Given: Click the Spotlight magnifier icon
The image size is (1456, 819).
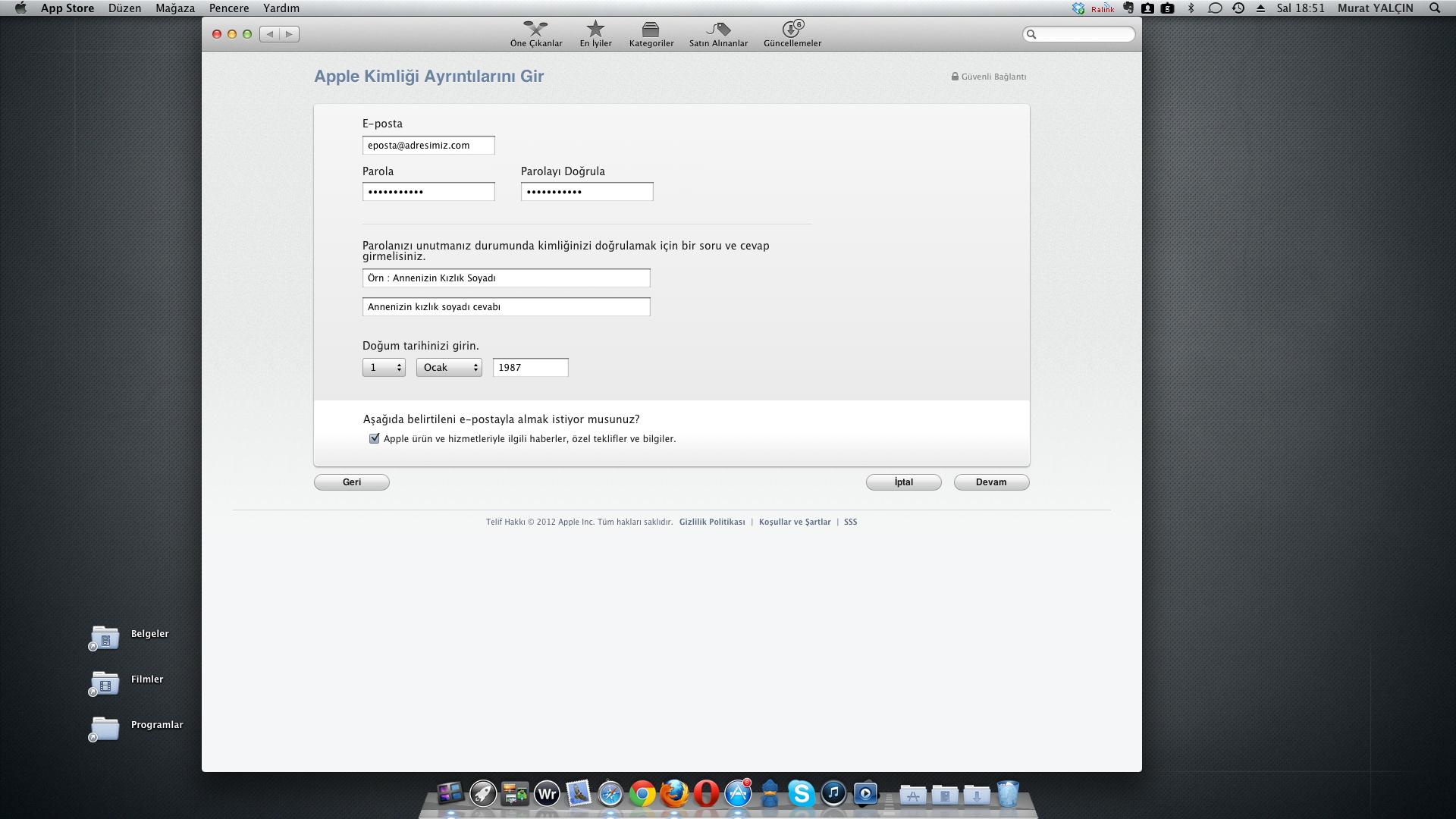Looking at the screenshot, I should [x=1434, y=8].
